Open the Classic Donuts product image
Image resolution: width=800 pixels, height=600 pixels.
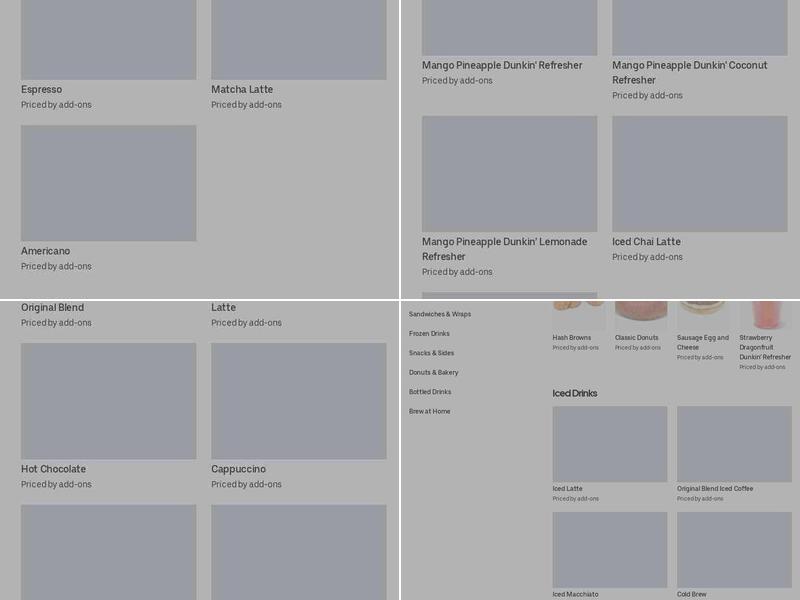coord(641,314)
